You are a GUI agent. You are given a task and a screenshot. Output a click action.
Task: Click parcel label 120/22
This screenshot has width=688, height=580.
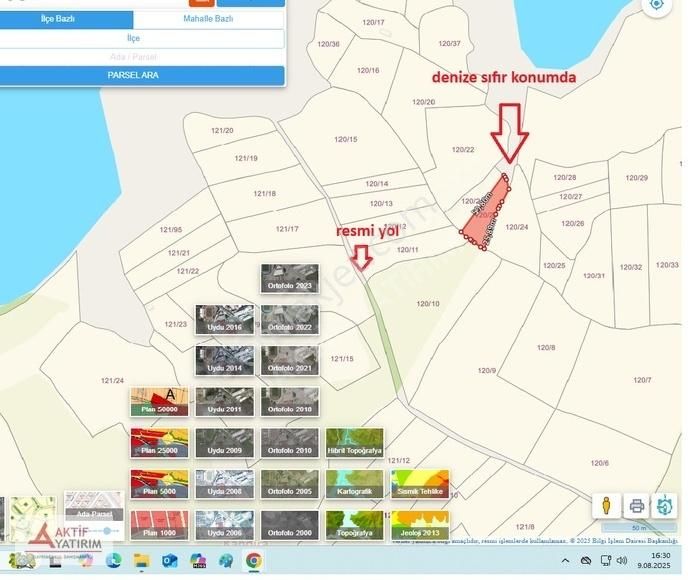(x=463, y=150)
